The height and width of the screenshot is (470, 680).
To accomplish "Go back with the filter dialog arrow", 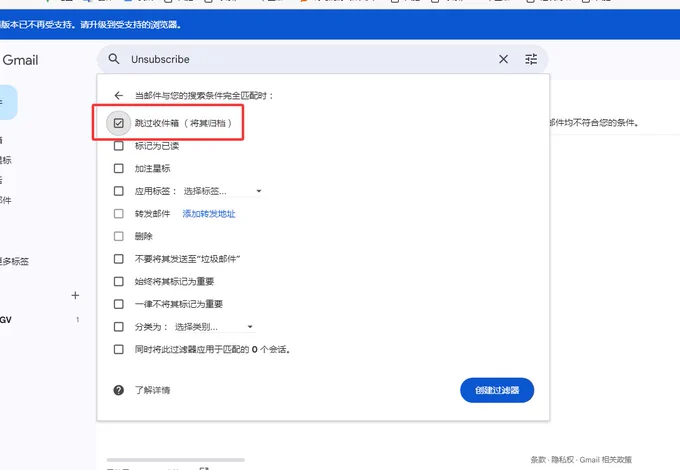I will tap(118, 95).
